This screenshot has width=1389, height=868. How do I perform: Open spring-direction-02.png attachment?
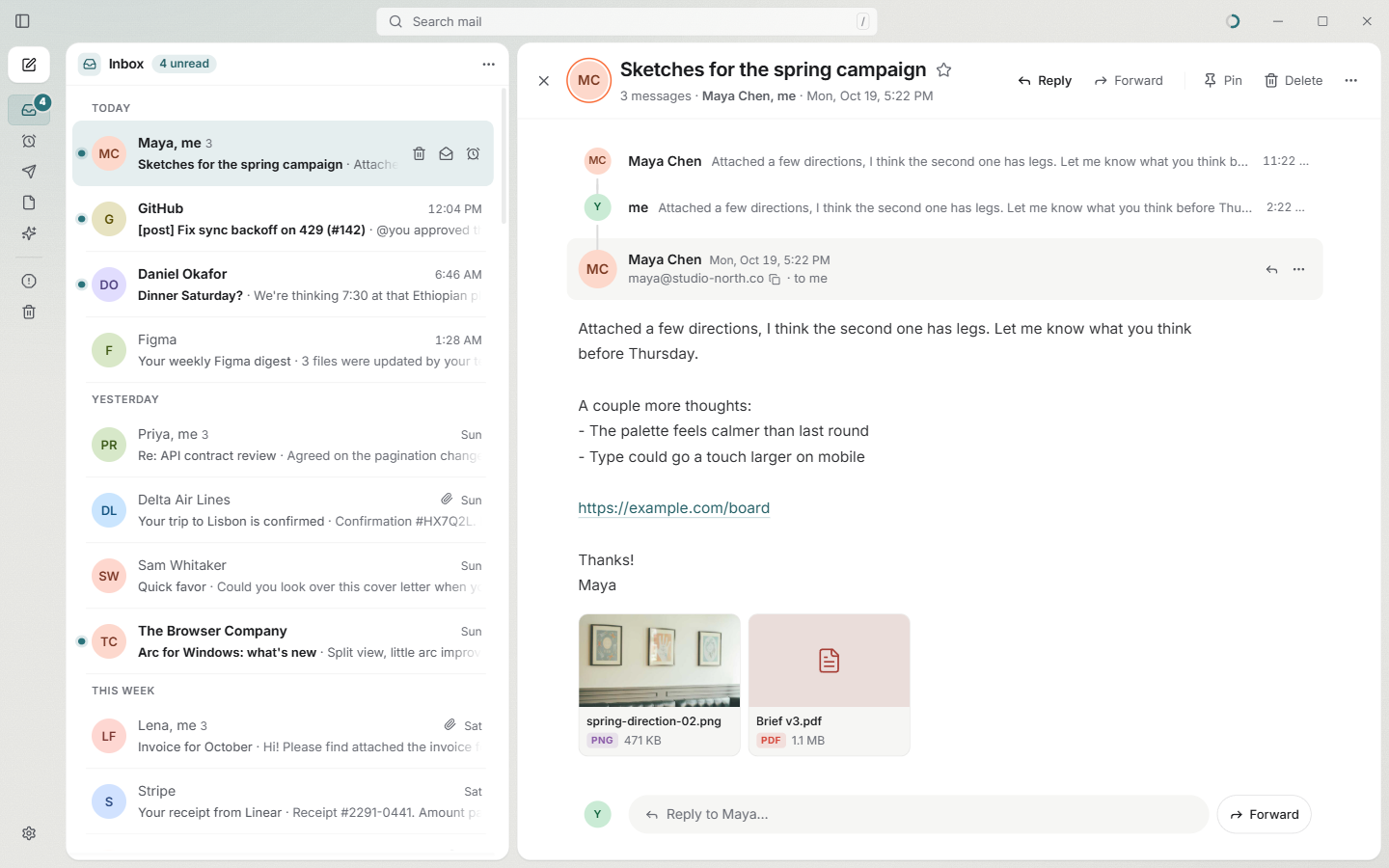click(x=660, y=685)
